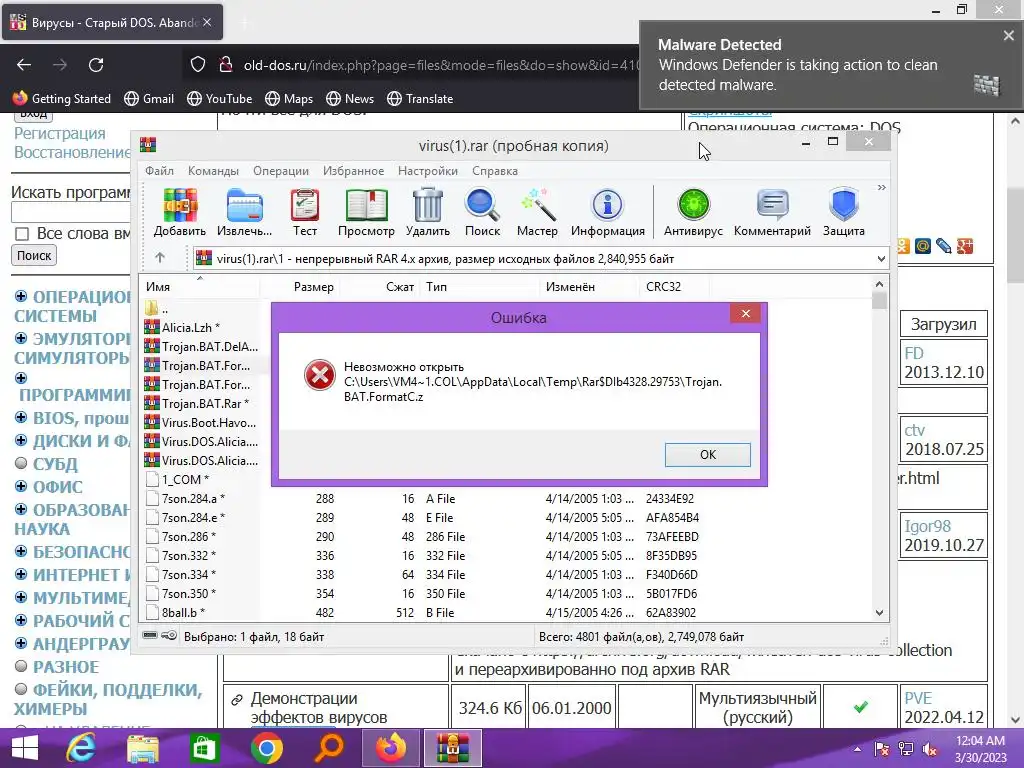Open the РАЗНОЕ category link

(66, 667)
